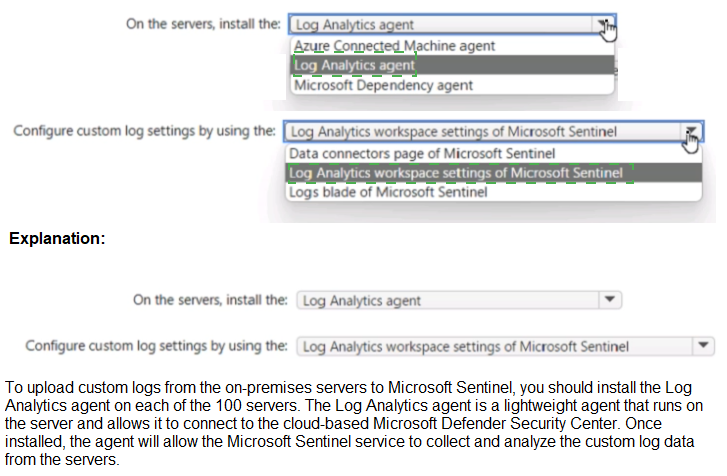Pick Logs blade of Microsoft Sentinel option

coord(388,192)
